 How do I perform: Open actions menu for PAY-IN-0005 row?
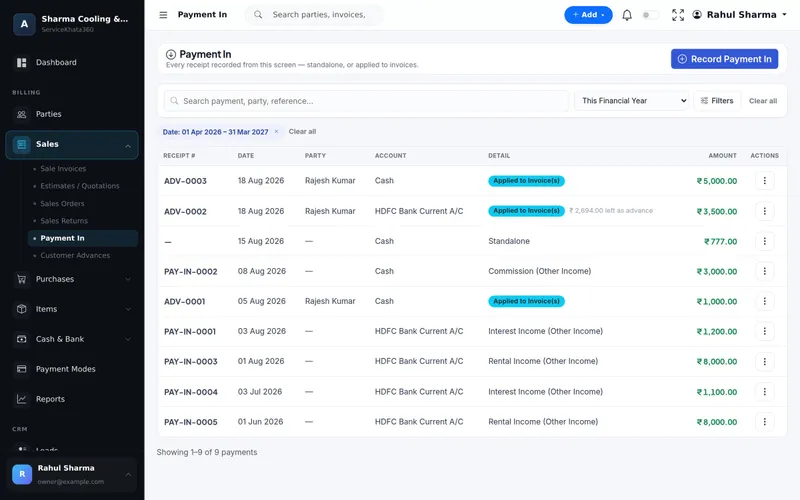point(764,422)
